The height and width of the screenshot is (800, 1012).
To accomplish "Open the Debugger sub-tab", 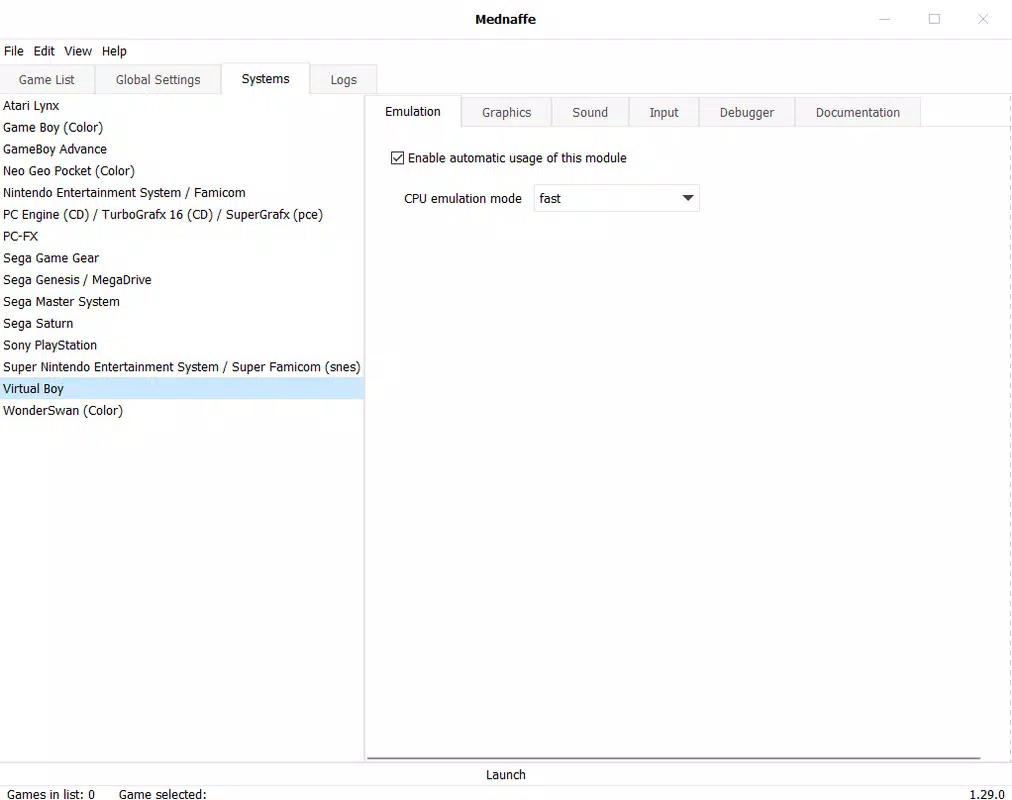I will click(x=747, y=112).
